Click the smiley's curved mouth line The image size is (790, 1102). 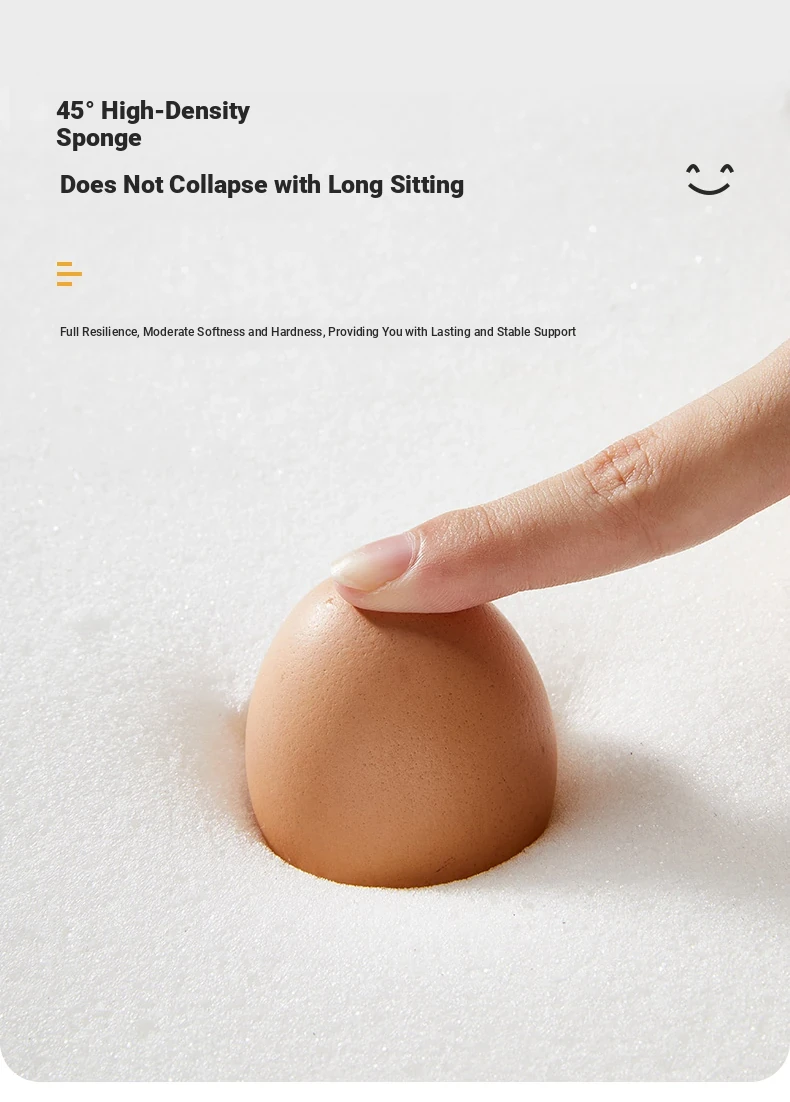point(710,188)
